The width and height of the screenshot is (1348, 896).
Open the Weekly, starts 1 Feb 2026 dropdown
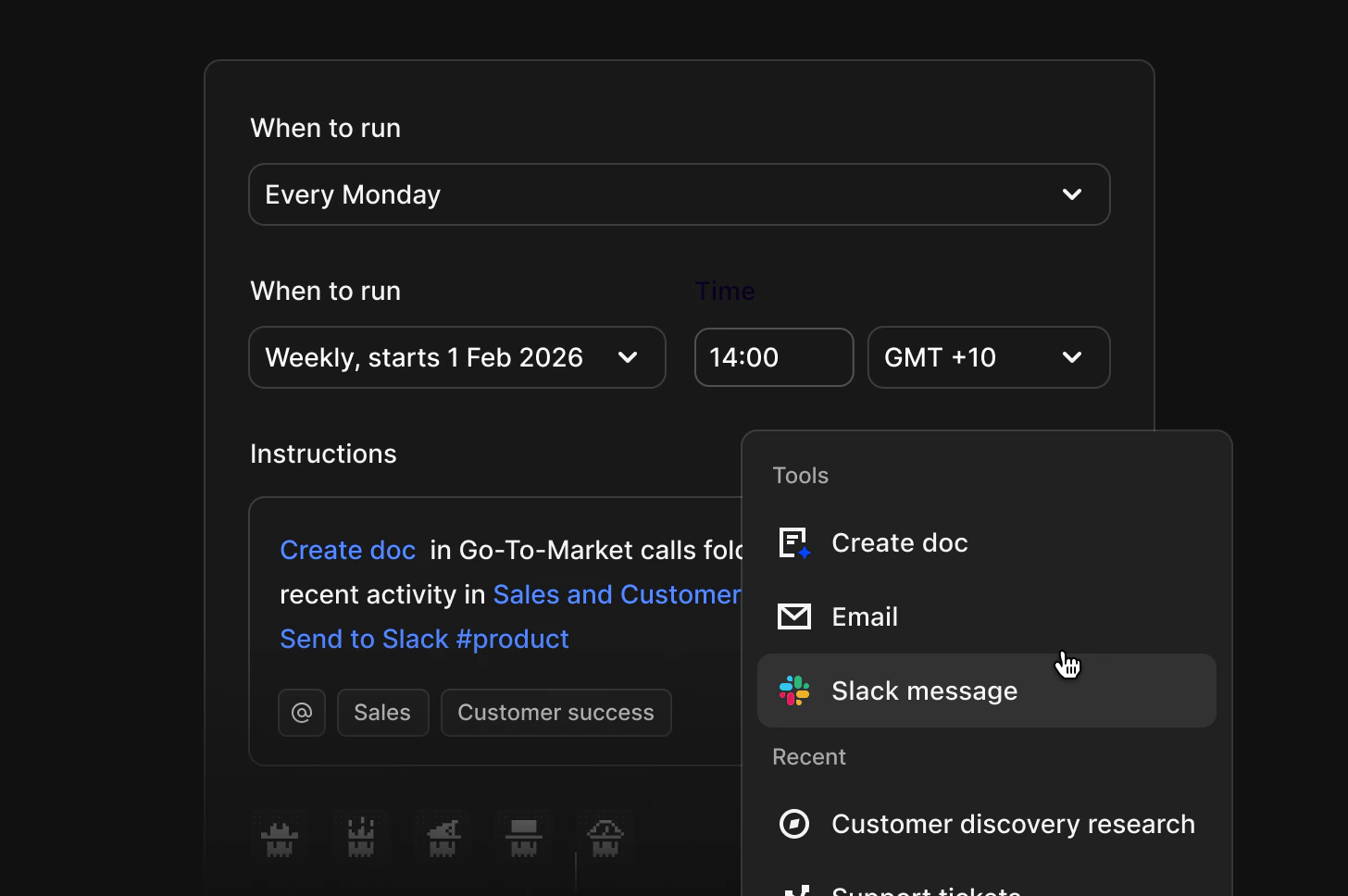tap(456, 357)
